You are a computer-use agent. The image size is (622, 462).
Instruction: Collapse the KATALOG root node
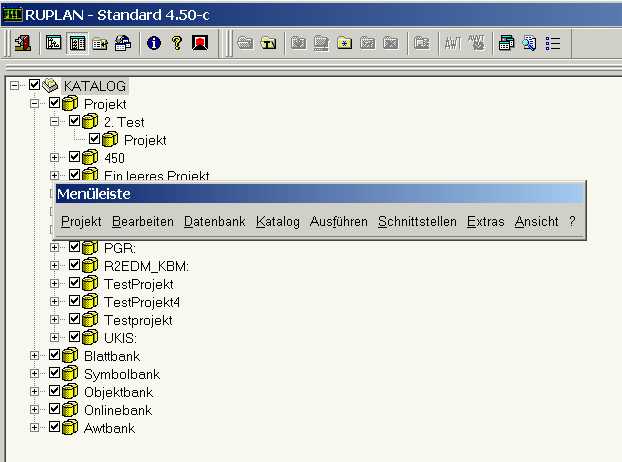pyautogui.click(x=14, y=85)
